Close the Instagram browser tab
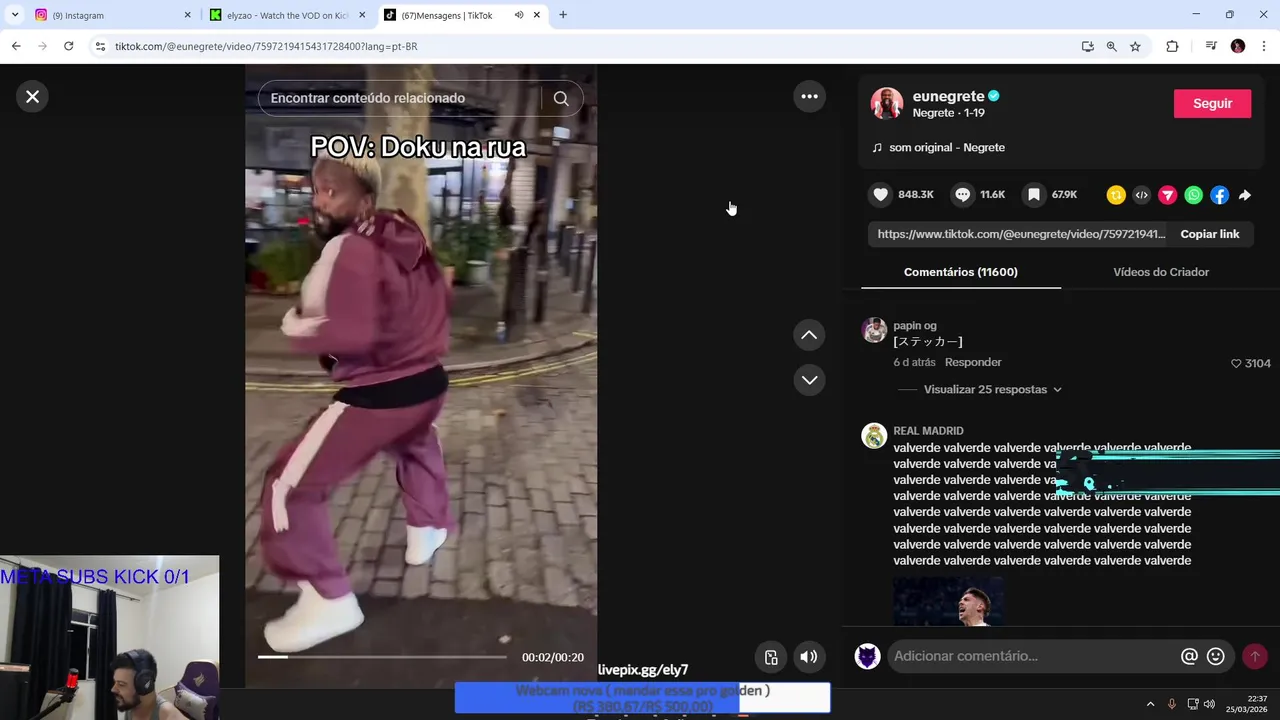Image resolution: width=1280 pixels, height=720 pixels. point(187,15)
